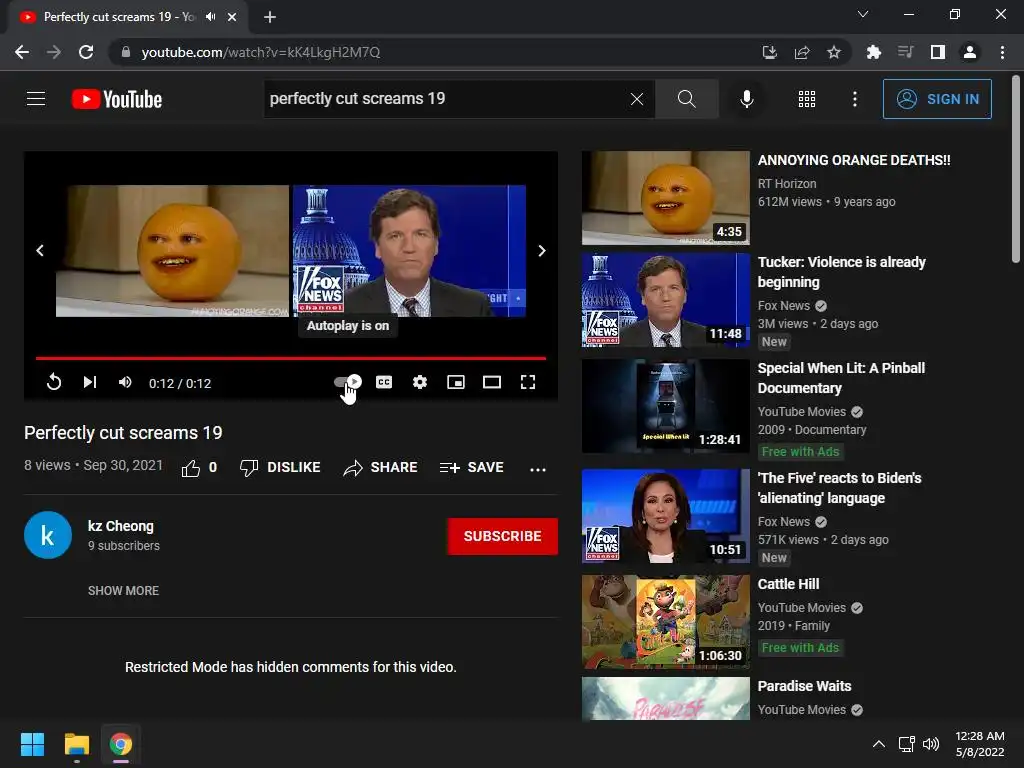
Task: Click the magnifier search button
Action: [x=686, y=99]
